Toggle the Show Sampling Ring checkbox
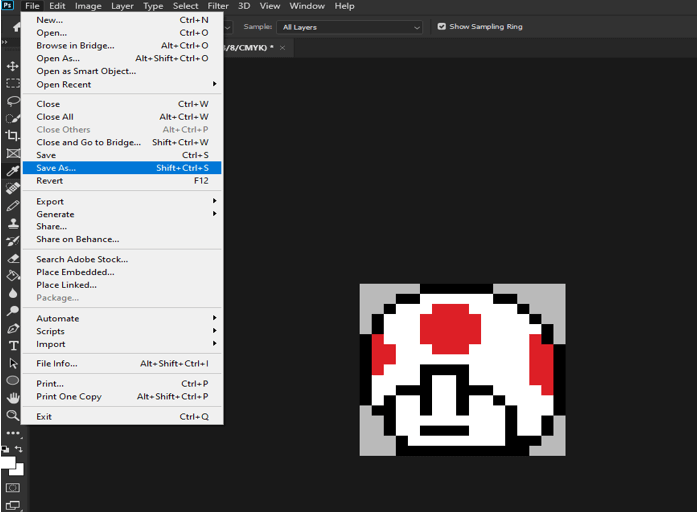Image resolution: width=697 pixels, height=512 pixels. tap(442, 27)
